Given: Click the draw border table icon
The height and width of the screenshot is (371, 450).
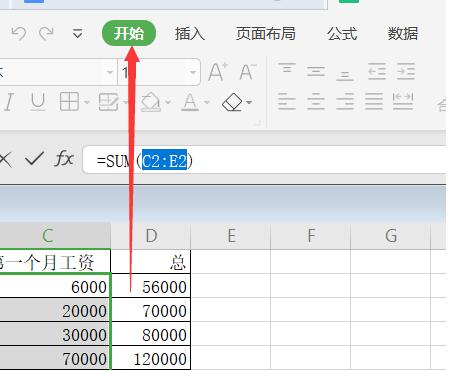Looking at the screenshot, I should [x=109, y=102].
